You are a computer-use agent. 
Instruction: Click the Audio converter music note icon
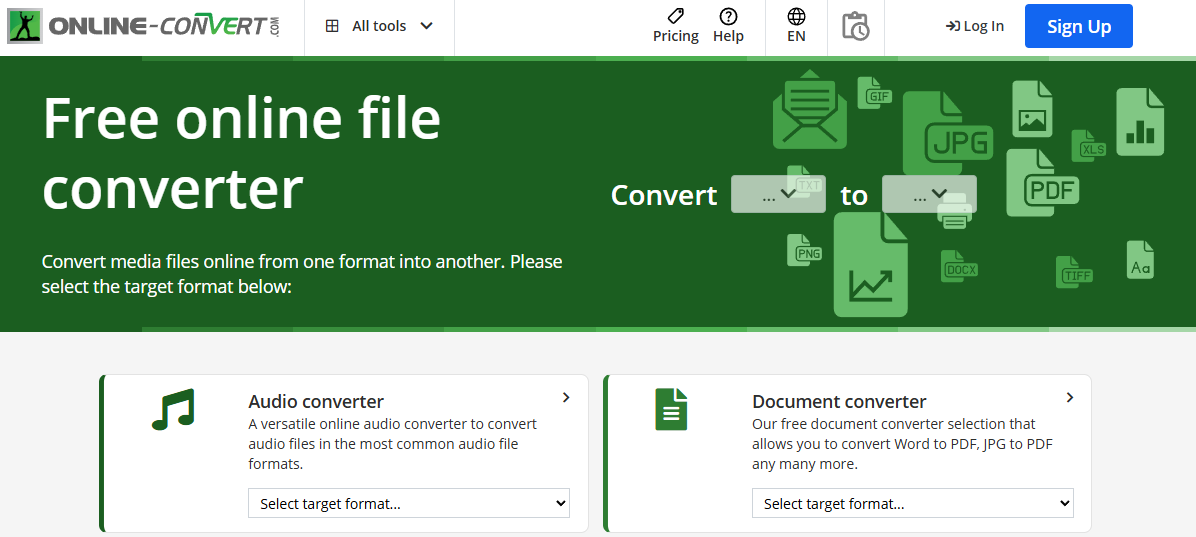[173, 410]
